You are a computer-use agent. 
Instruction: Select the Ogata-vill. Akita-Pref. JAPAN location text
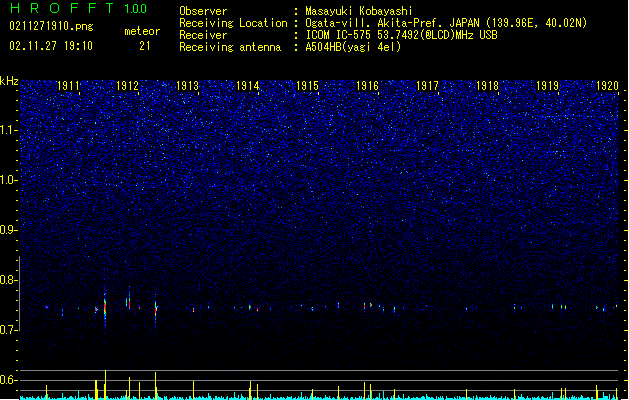[446, 23]
